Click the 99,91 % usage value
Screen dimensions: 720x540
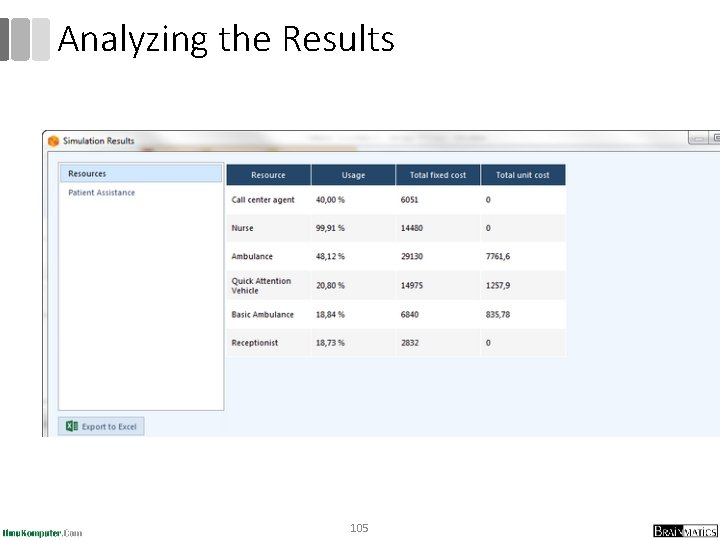[330, 228]
